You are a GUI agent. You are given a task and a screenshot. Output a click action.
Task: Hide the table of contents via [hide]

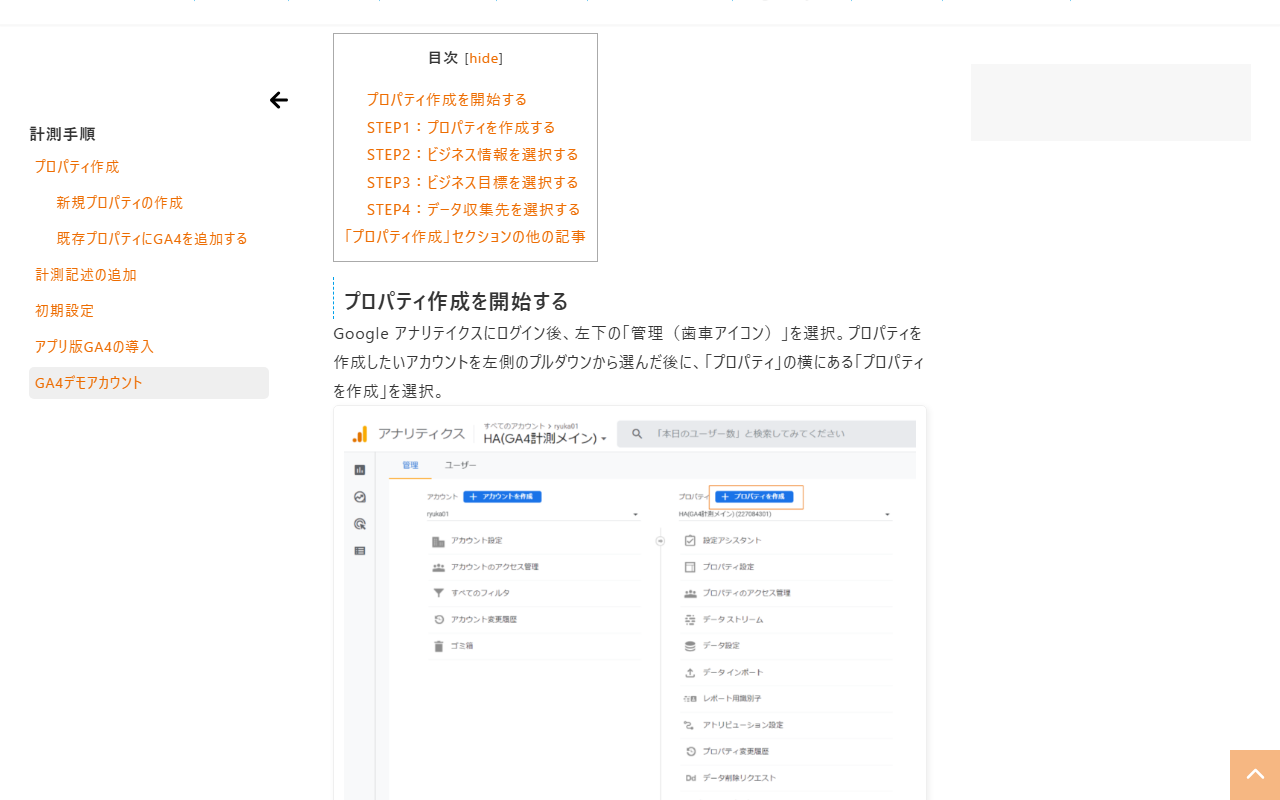pos(484,58)
